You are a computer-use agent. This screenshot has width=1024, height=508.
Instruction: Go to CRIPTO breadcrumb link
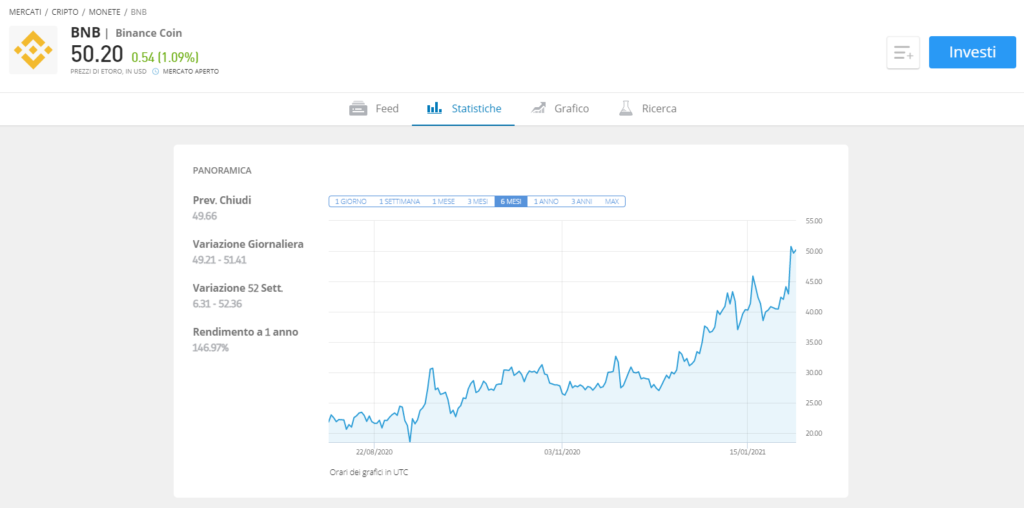[x=65, y=12]
